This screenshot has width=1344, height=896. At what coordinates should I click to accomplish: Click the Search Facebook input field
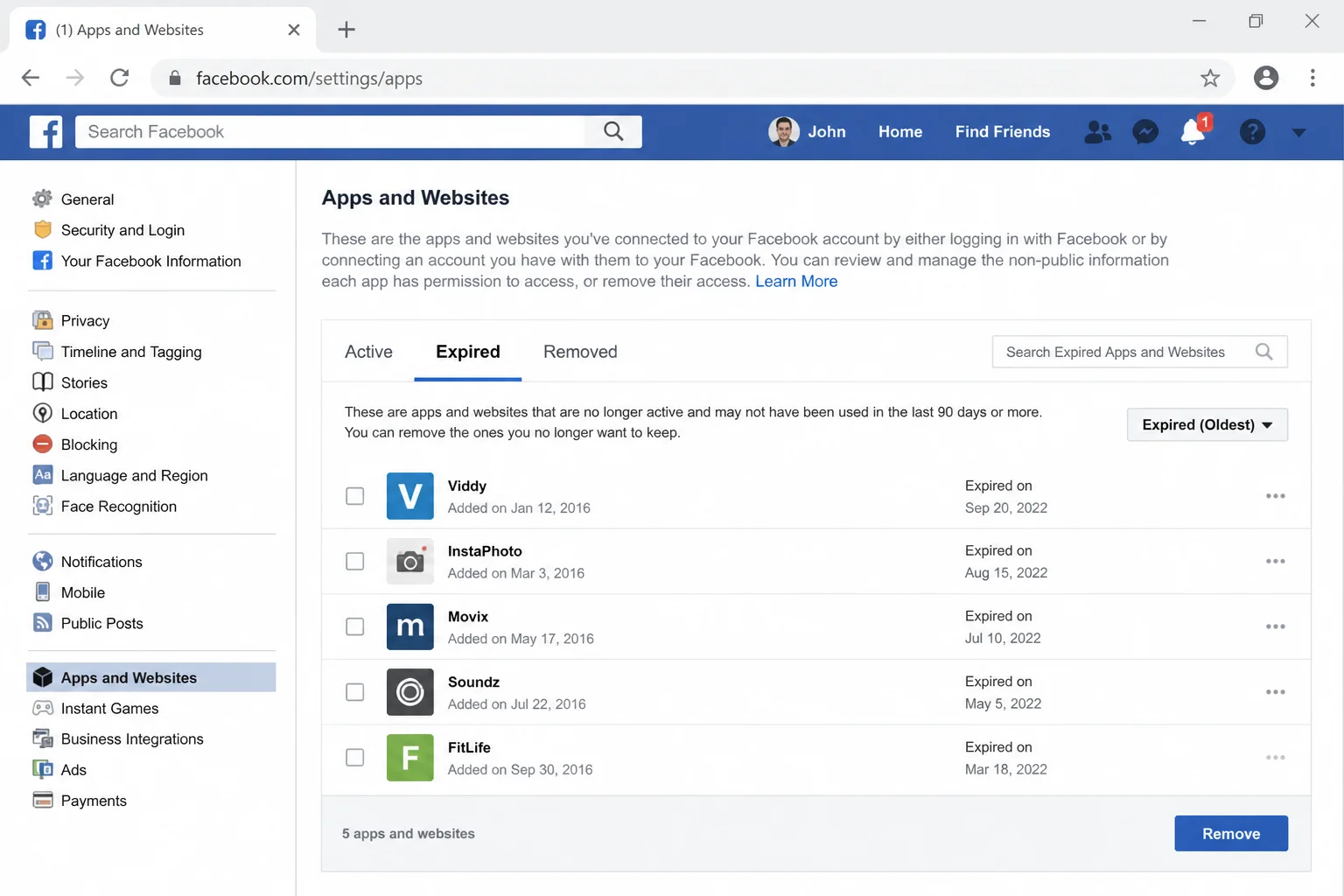331,132
